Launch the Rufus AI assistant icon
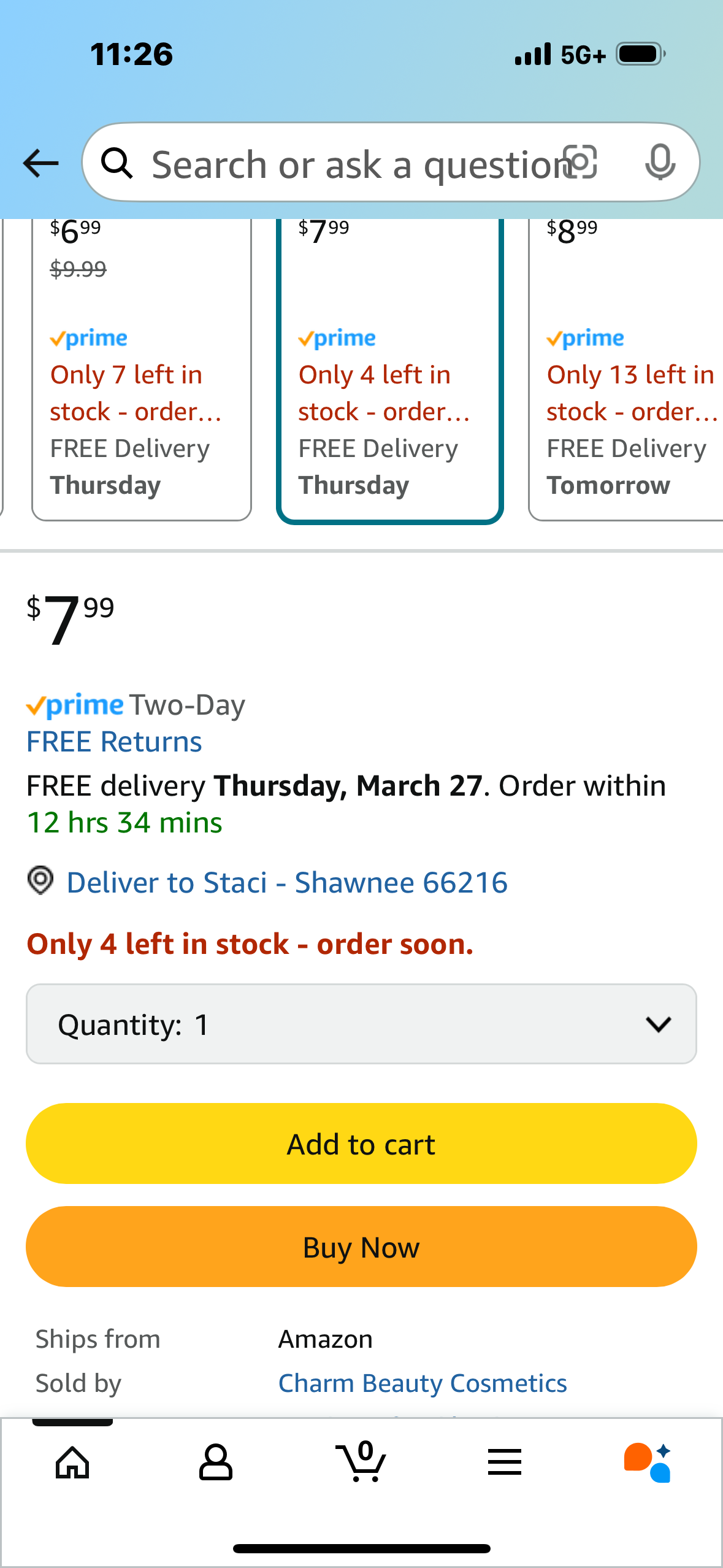The image size is (723, 1568). [x=648, y=1462]
